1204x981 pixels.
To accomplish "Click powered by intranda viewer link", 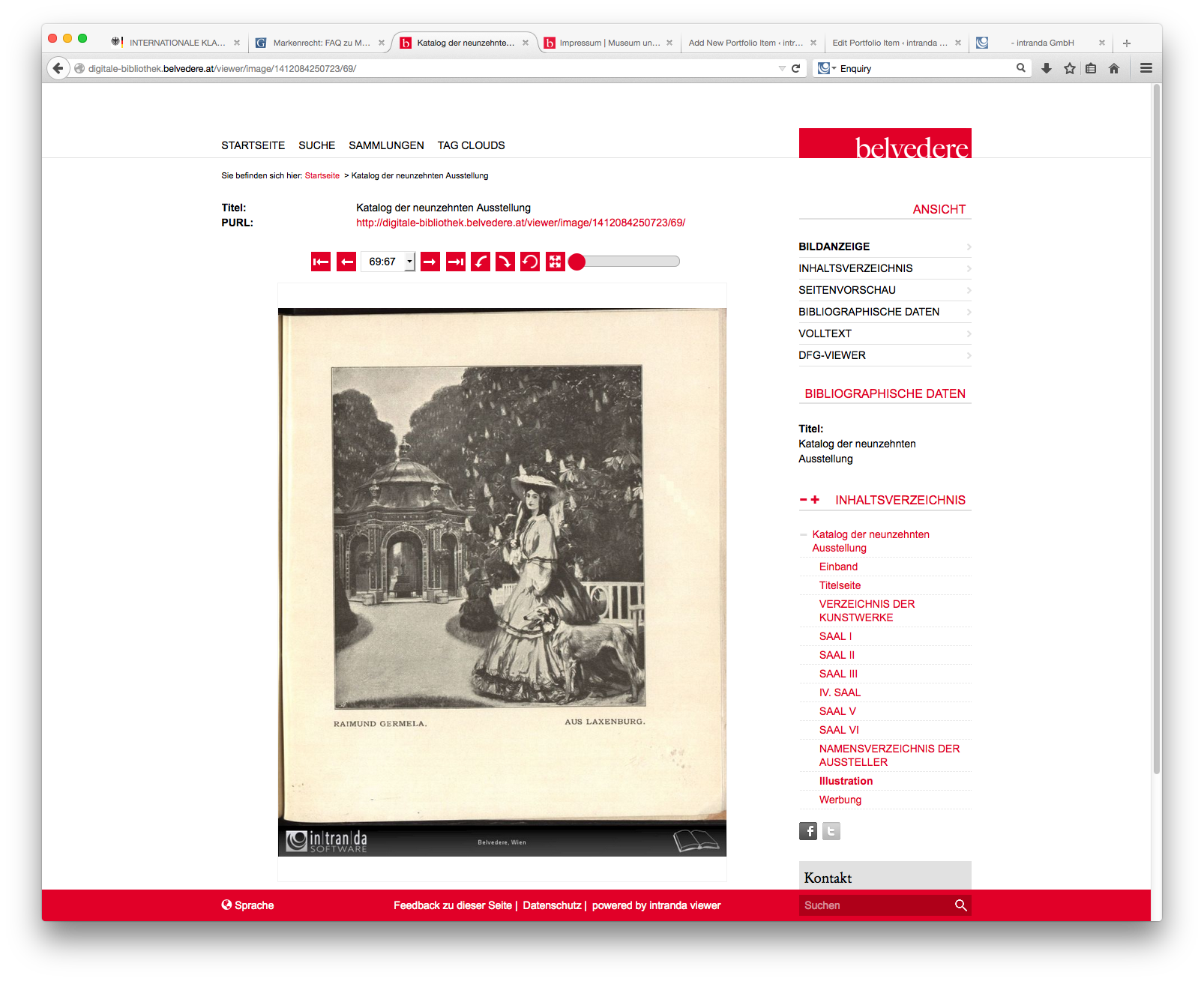I will [x=656, y=905].
